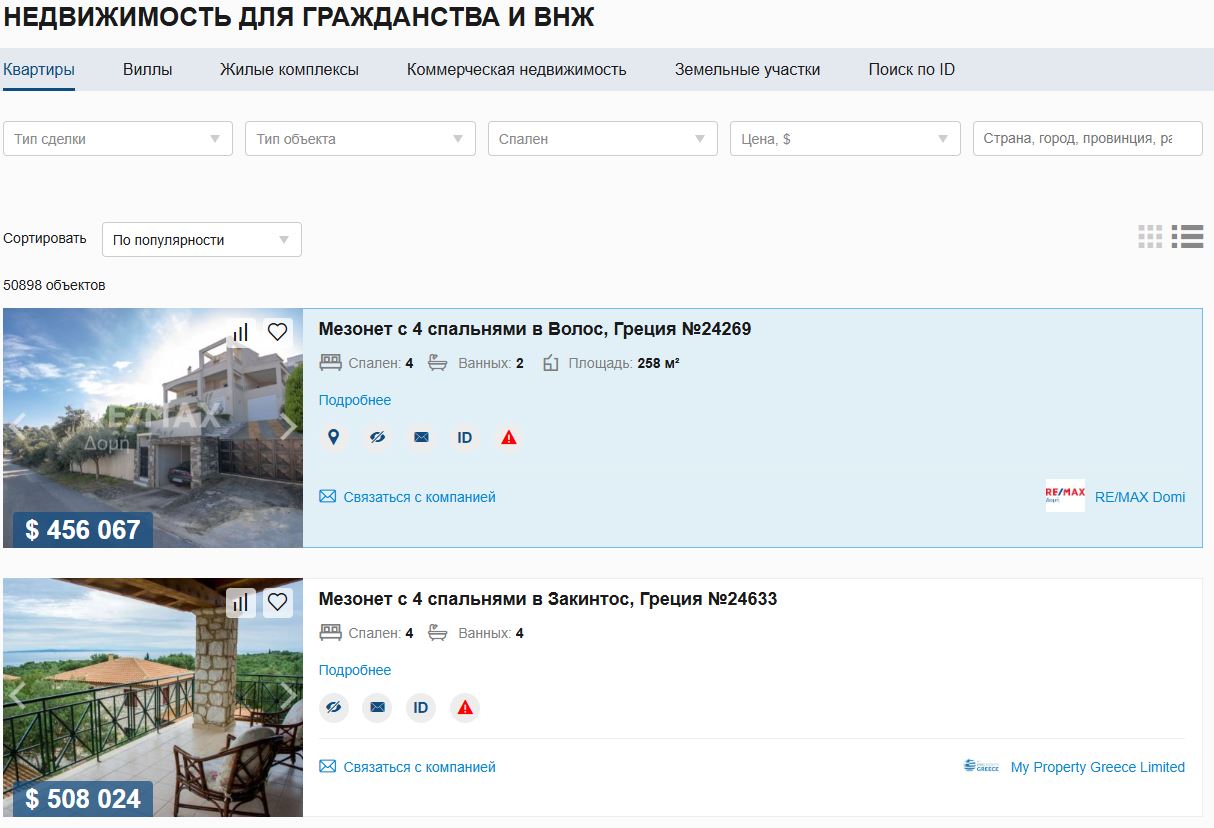Open the RE/MAX Domi company link
Viewport: 1214px width, 828px height.
pyautogui.click(x=1140, y=497)
